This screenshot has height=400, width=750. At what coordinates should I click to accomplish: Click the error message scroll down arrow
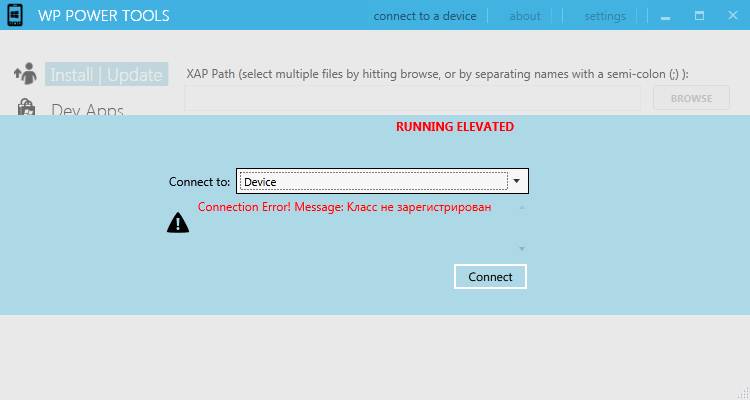coord(522,249)
